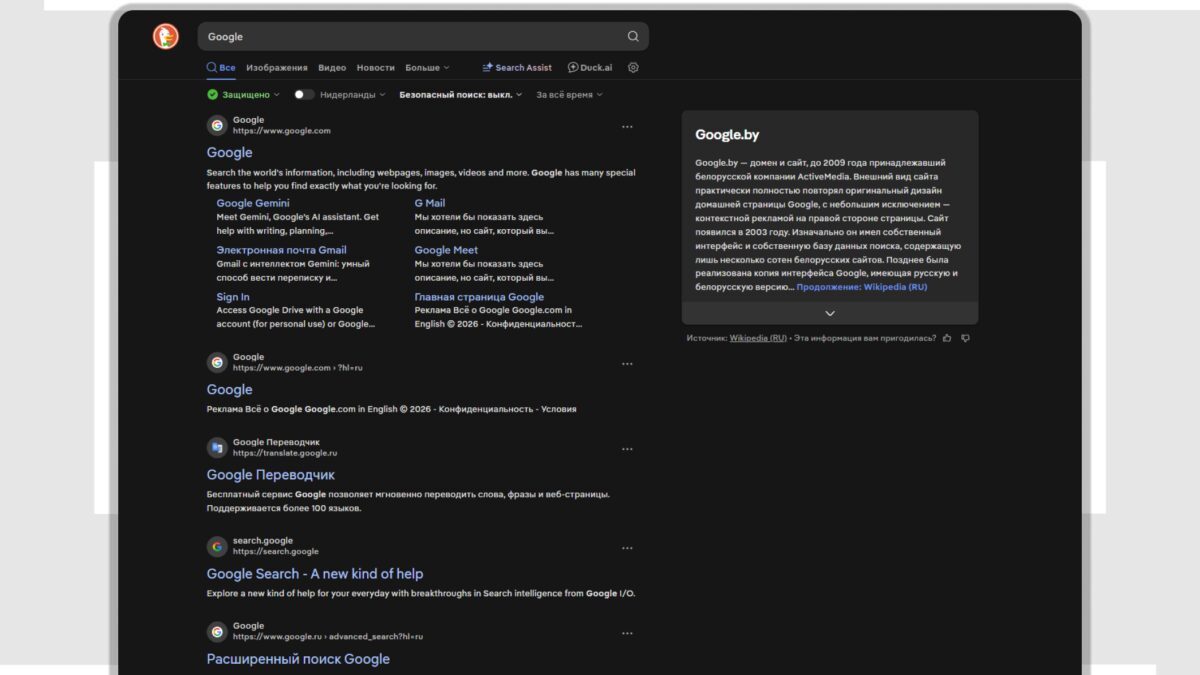Click the https://translate.google.ru URL text
This screenshot has width=1200, height=675.
click(285, 453)
